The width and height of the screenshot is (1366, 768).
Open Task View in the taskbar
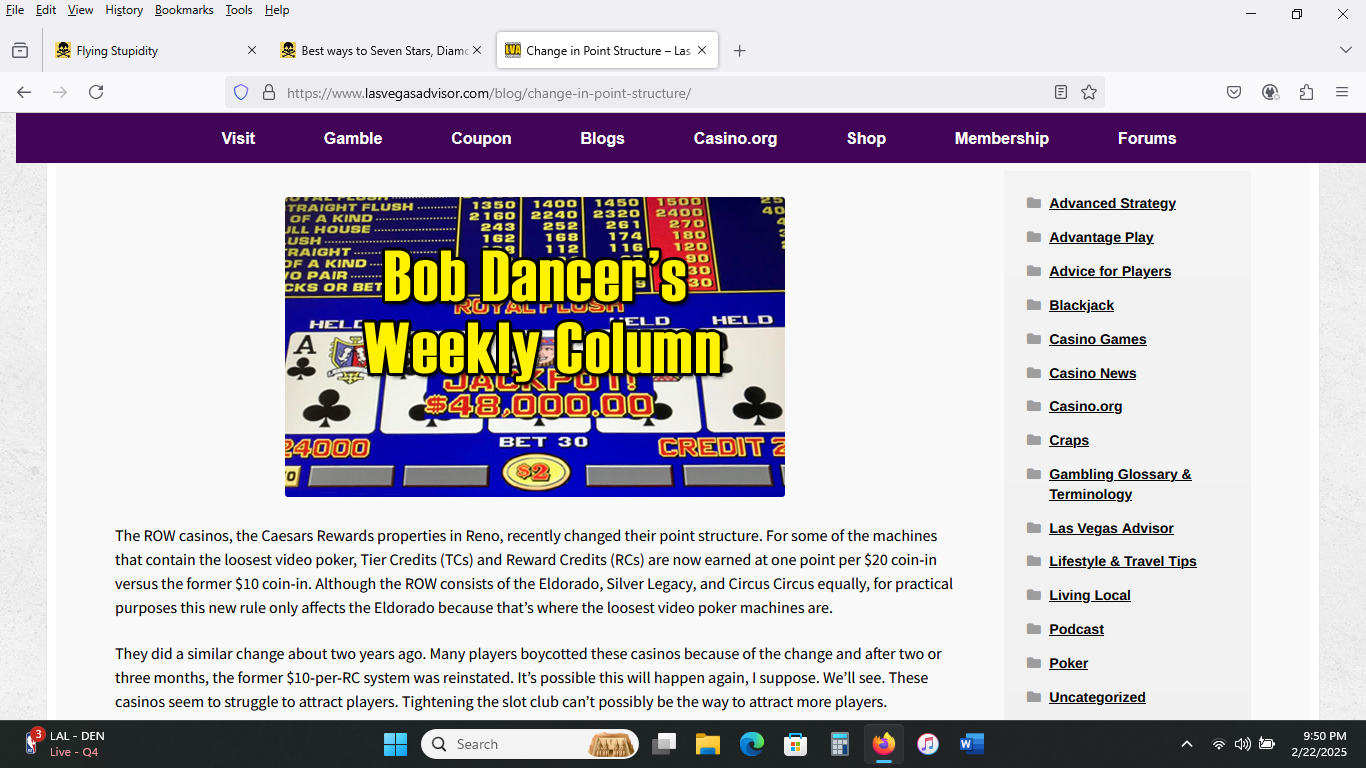pyautogui.click(x=664, y=744)
